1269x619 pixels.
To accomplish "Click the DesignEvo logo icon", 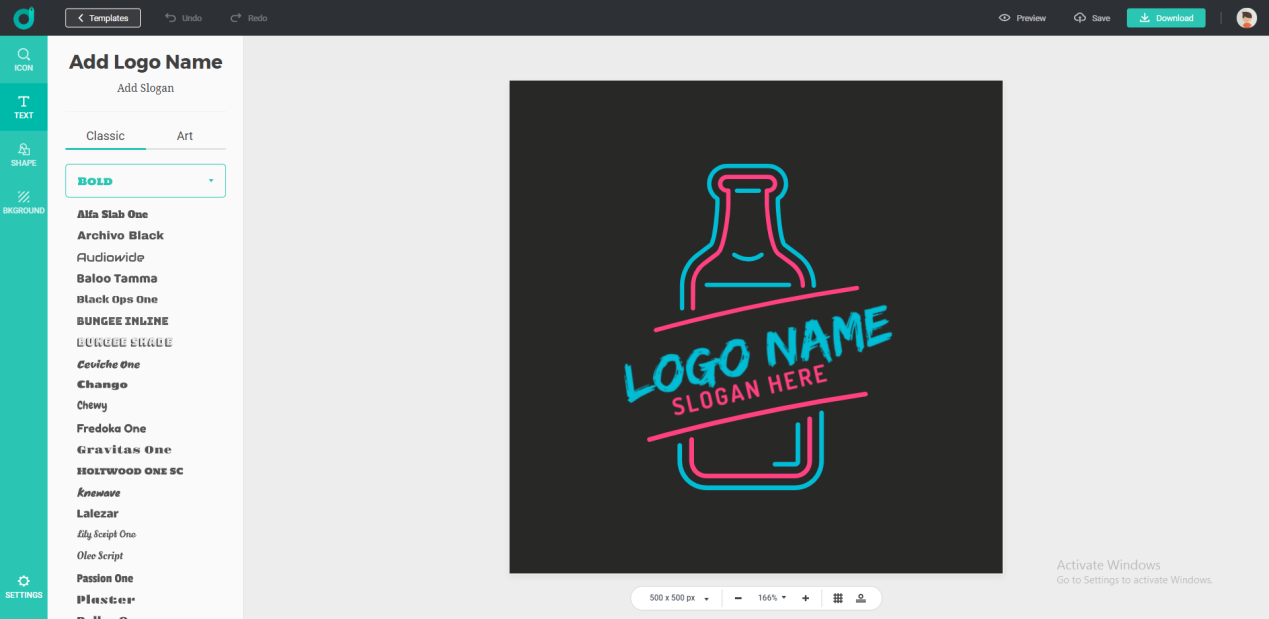I will coord(23,18).
